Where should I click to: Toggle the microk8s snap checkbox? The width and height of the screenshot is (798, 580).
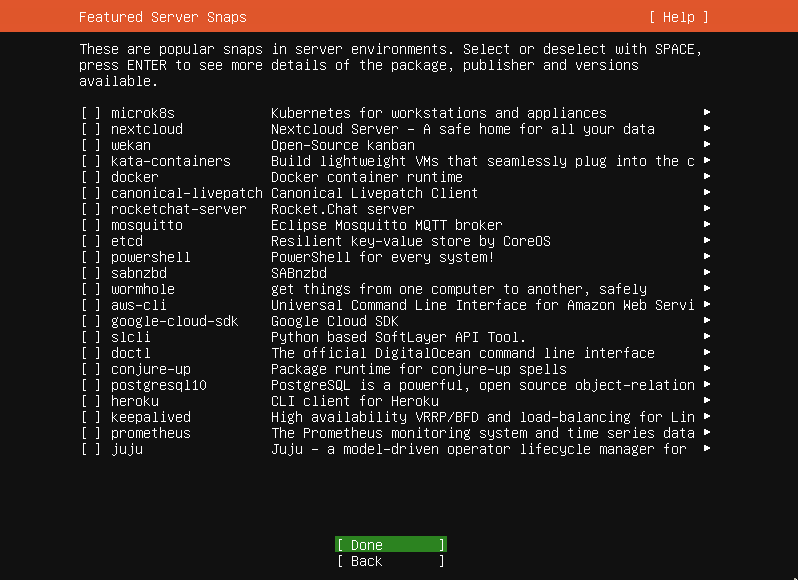[91, 113]
